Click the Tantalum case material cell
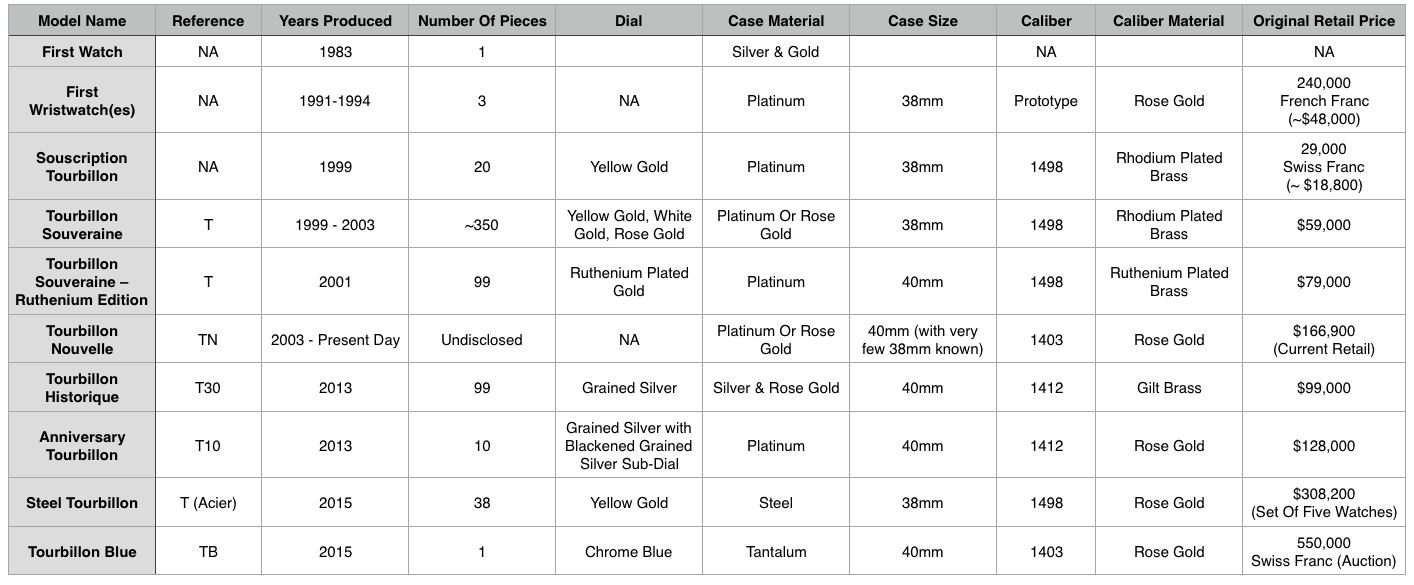The image size is (1414, 585). (776, 552)
